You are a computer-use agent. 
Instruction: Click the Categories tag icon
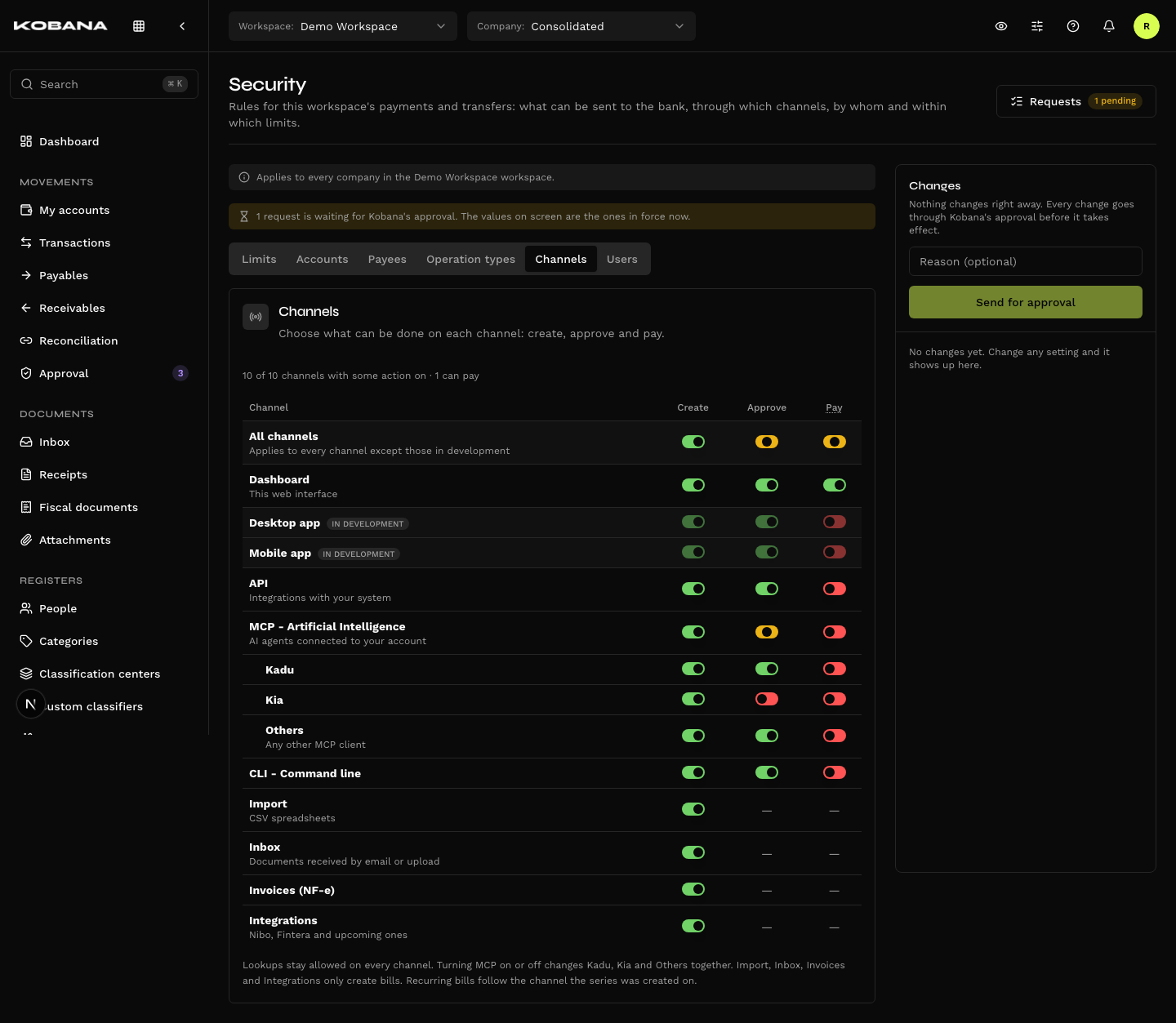(x=26, y=641)
